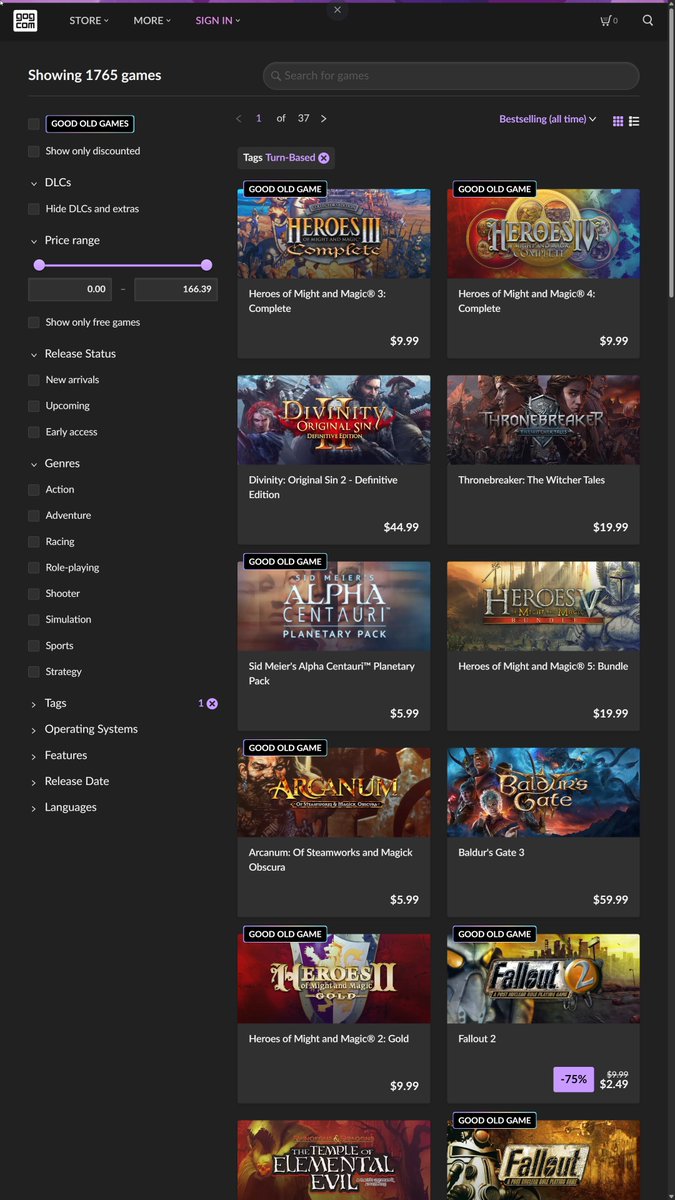Click Baldur's Gate 3 price $59.99
The image size is (675, 1200).
(x=611, y=900)
